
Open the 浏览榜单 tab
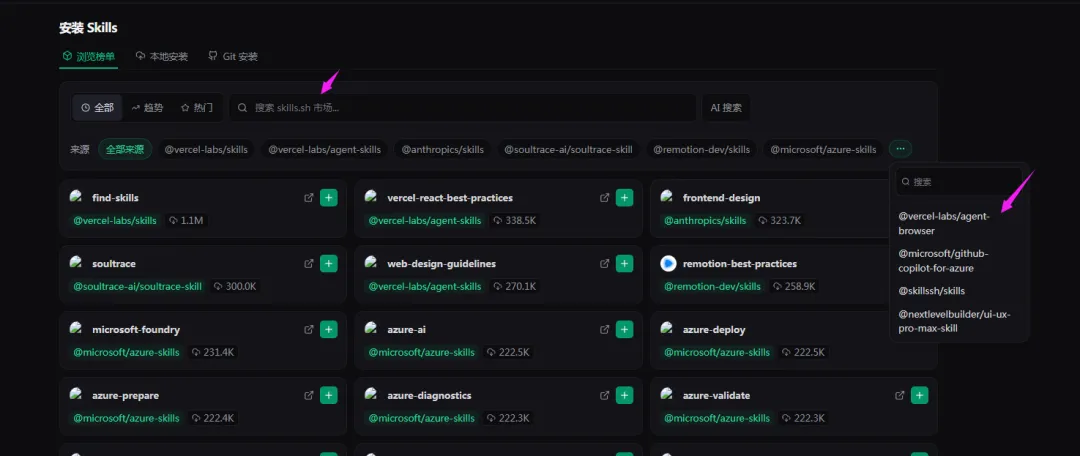(89, 56)
